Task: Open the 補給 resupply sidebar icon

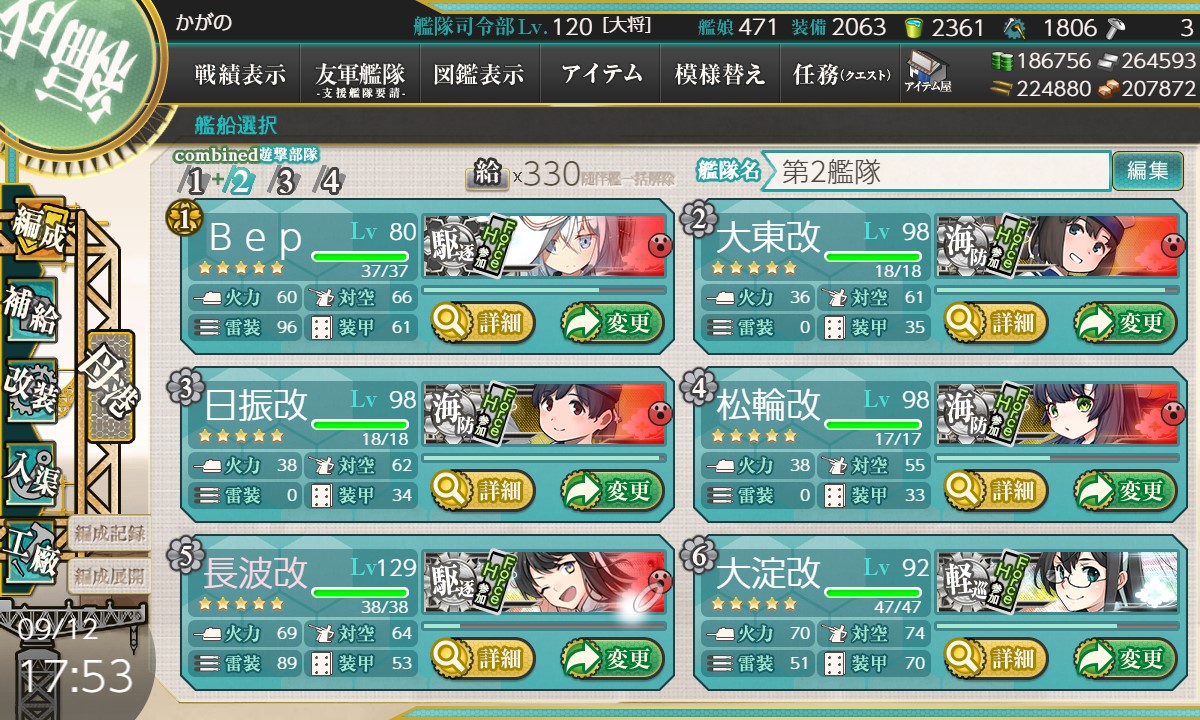Action: coord(32,311)
